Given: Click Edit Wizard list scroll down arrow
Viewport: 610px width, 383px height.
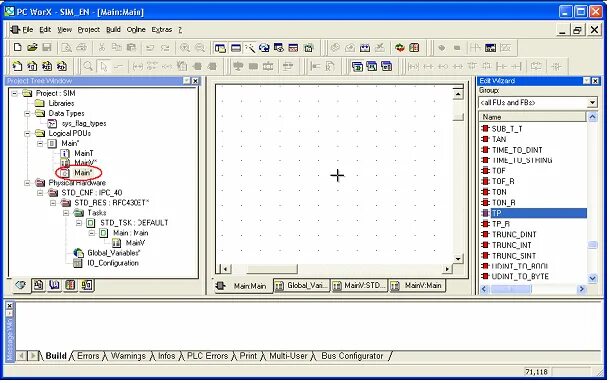Looking at the screenshot, I should pyautogui.click(x=592, y=278).
